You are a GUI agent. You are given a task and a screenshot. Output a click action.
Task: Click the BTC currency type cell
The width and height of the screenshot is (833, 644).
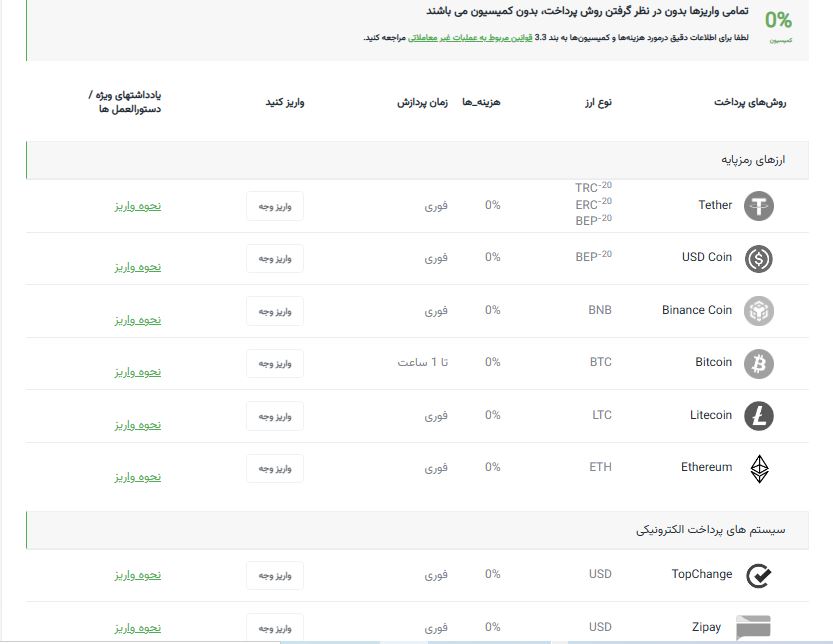click(x=600, y=362)
